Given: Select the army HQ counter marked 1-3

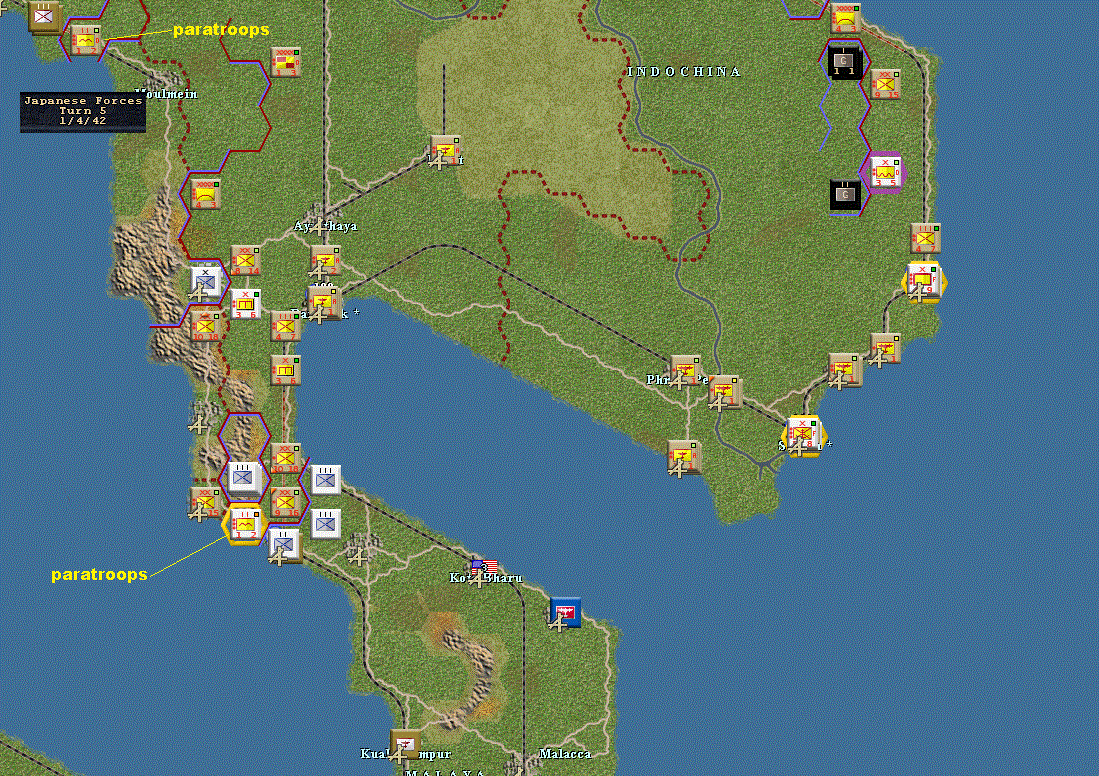Looking at the screenshot, I should (285, 62).
